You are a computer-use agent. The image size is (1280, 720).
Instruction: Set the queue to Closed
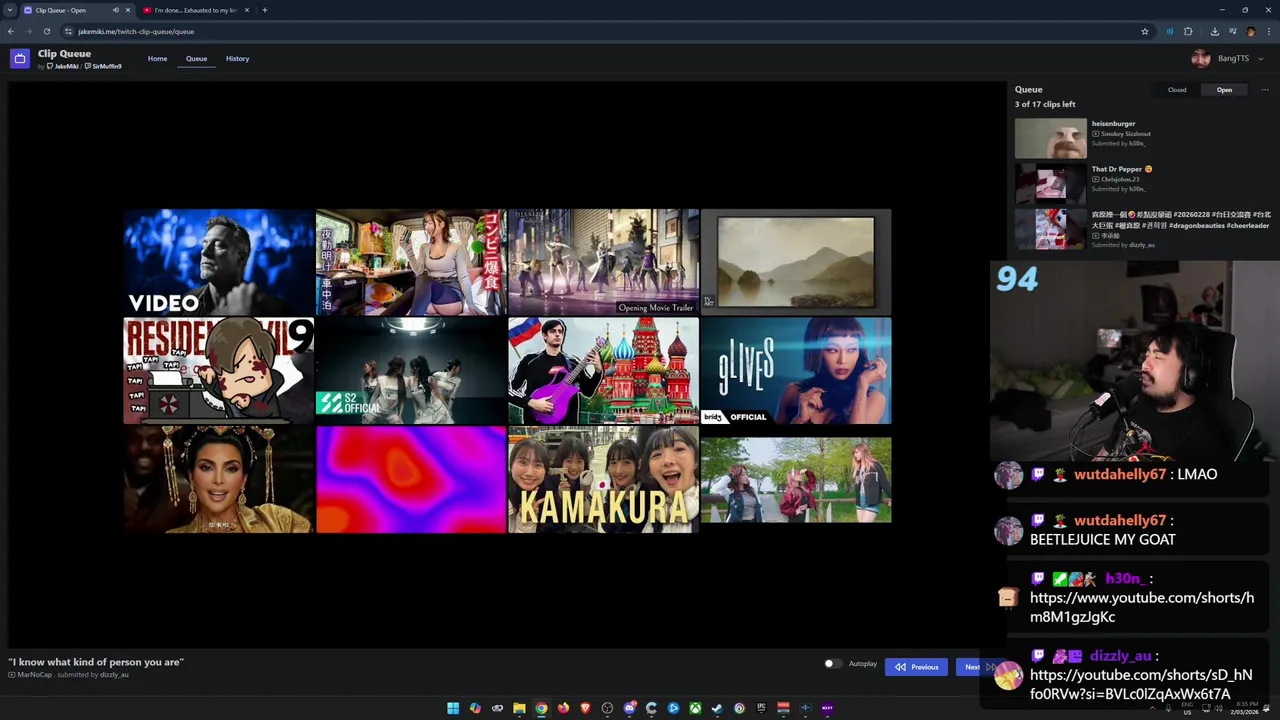[1177, 90]
